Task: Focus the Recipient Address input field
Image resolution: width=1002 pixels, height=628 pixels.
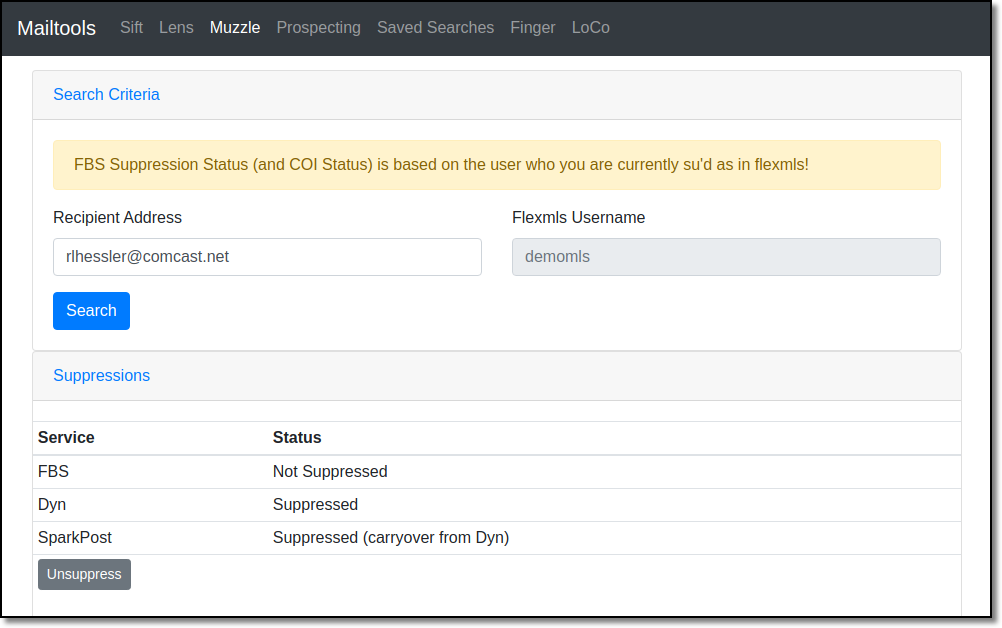Action: pos(267,257)
